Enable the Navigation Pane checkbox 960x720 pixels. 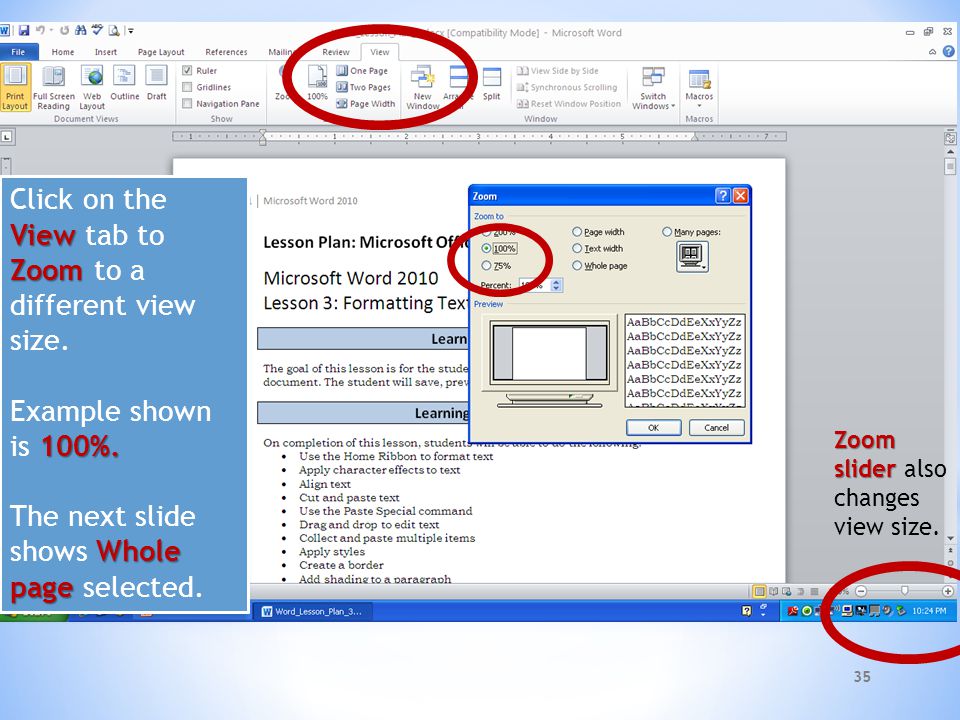[x=187, y=103]
